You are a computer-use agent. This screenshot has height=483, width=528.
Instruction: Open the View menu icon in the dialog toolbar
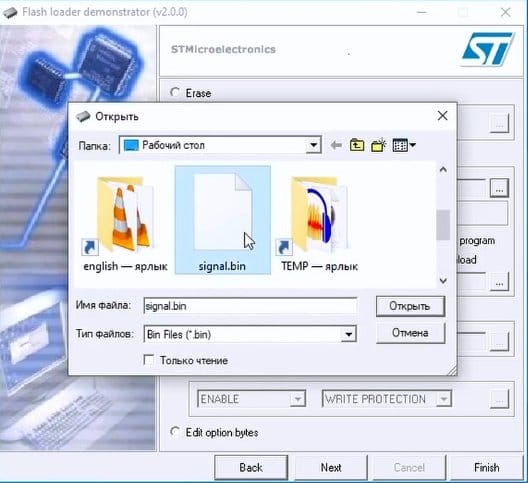404,145
